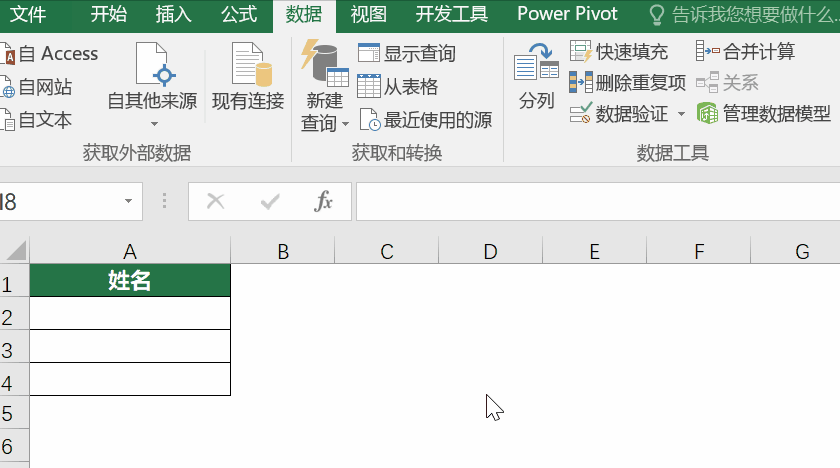The image size is (840, 468).
Task: Select cell A2 under 姓名
Action: (x=130, y=313)
